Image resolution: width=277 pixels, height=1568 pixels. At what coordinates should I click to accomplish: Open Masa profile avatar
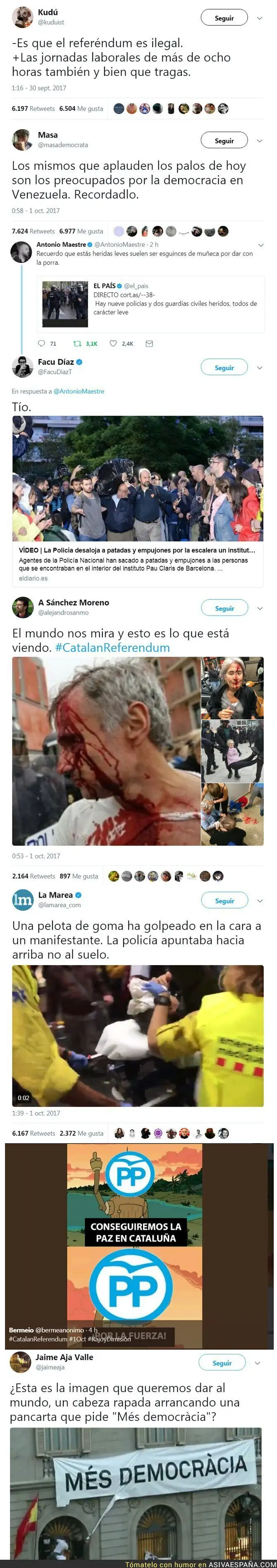[x=22, y=140]
